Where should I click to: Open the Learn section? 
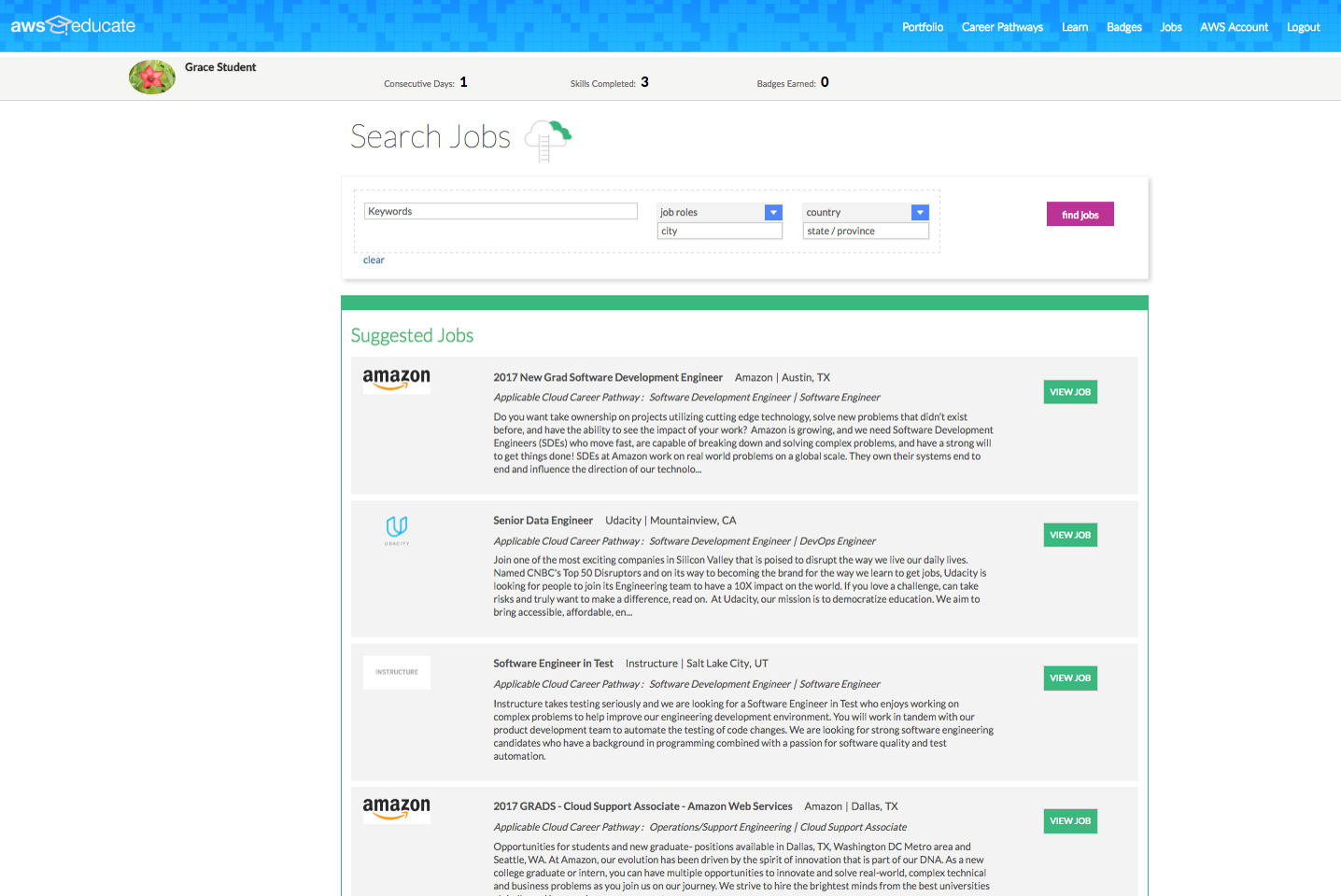[x=1075, y=27]
